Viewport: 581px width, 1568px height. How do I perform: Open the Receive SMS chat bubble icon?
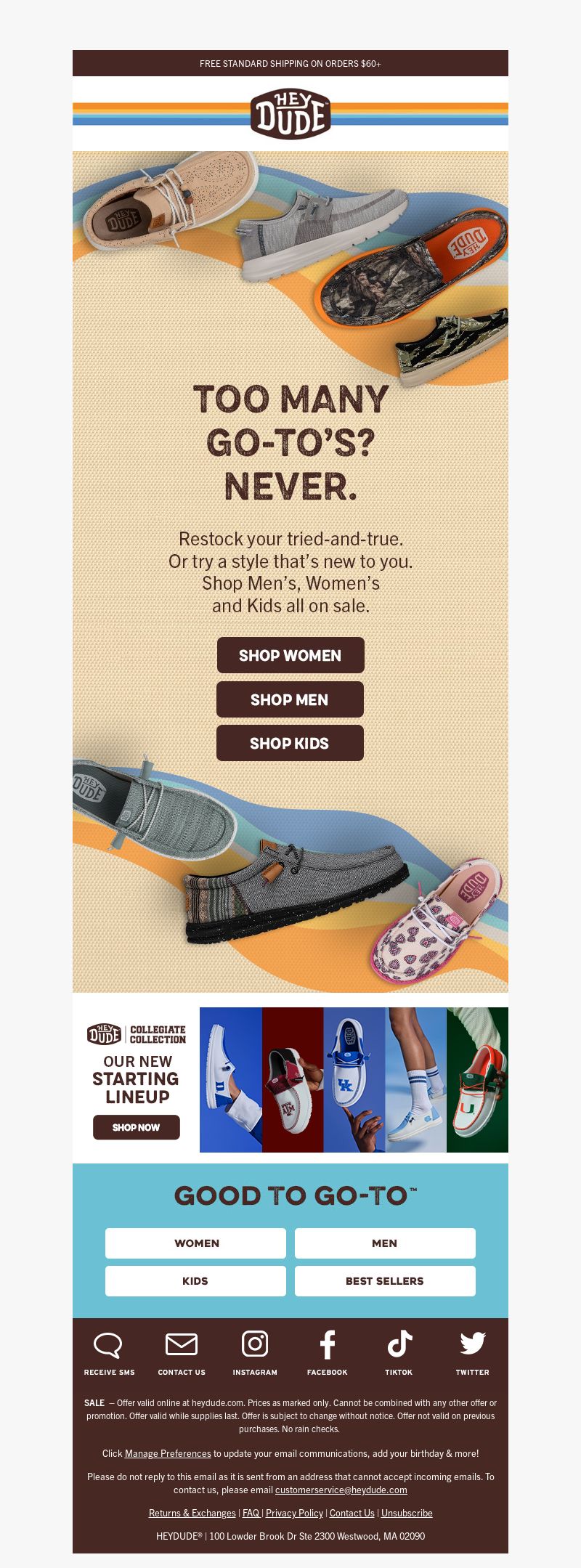(x=108, y=1345)
